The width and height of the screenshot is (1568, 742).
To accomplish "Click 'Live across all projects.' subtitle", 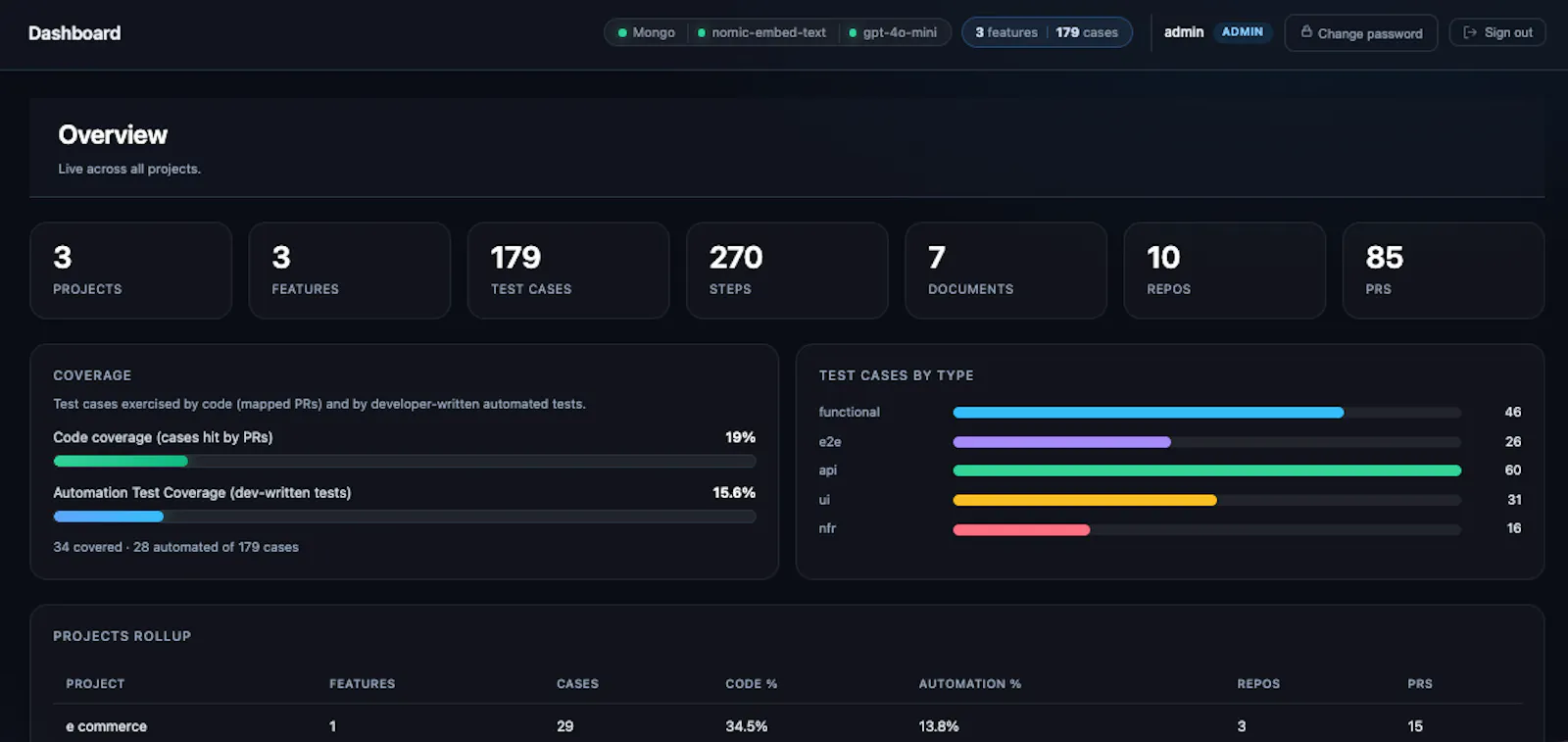I will pyautogui.click(x=129, y=169).
